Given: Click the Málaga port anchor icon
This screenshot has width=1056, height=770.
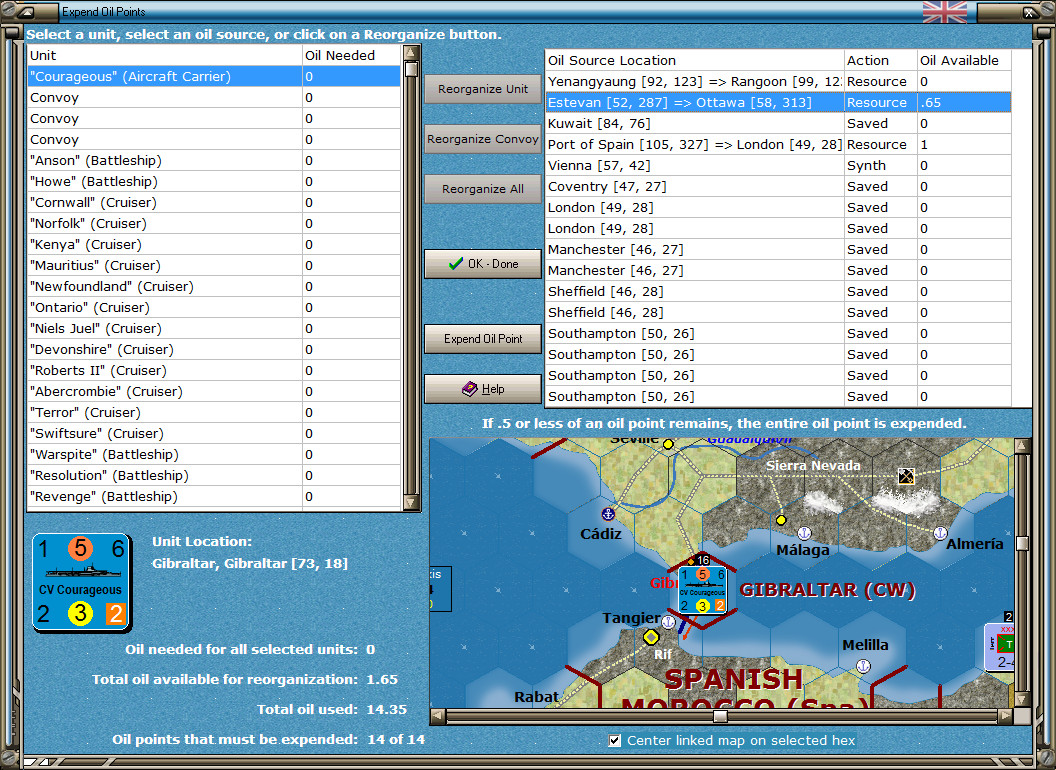Looking at the screenshot, I should tap(802, 533).
